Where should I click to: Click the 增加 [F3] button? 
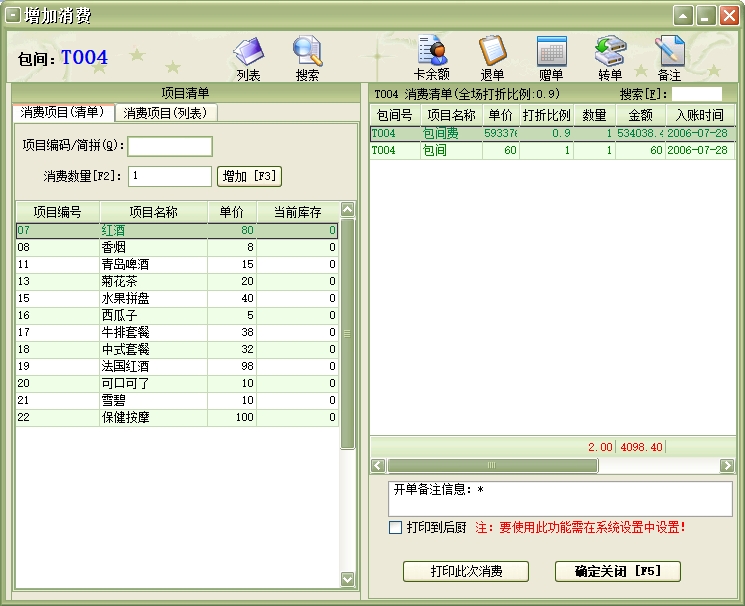[249, 176]
